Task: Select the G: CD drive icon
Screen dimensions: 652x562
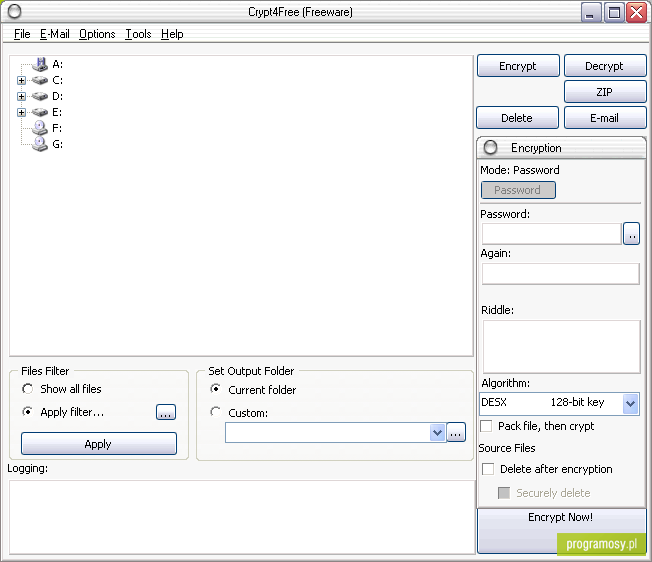Action: tap(40, 144)
